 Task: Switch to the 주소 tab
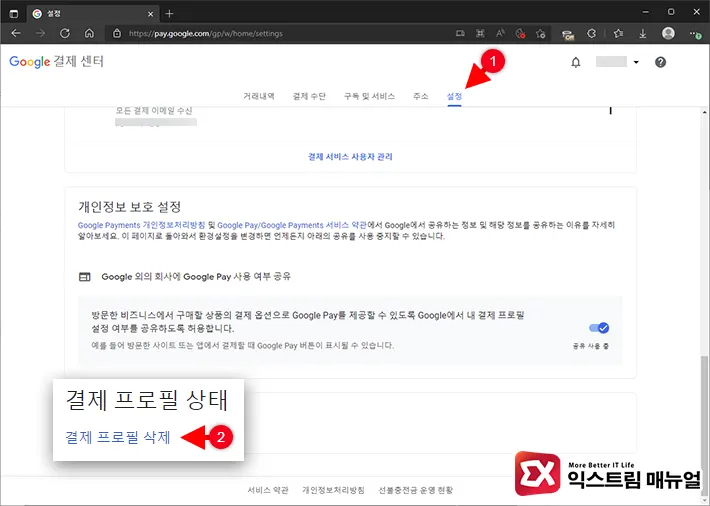click(420, 96)
